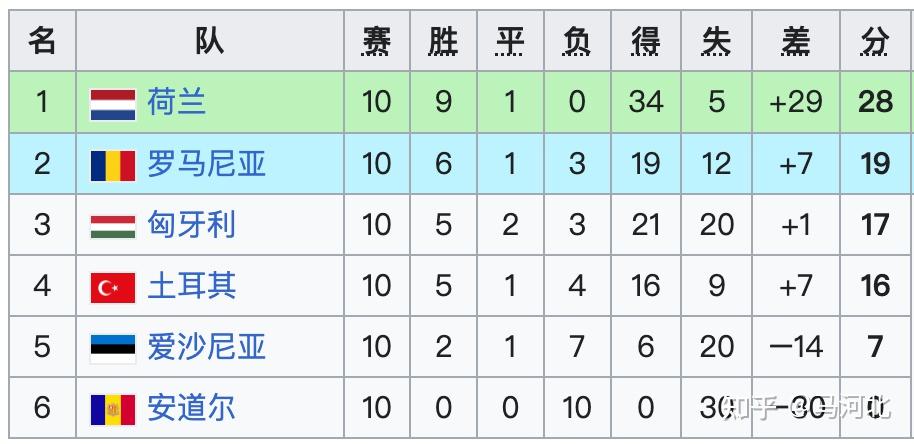The image size is (914, 444).
Task: Open the 罗马尼亚 team link
Action: tap(206, 164)
